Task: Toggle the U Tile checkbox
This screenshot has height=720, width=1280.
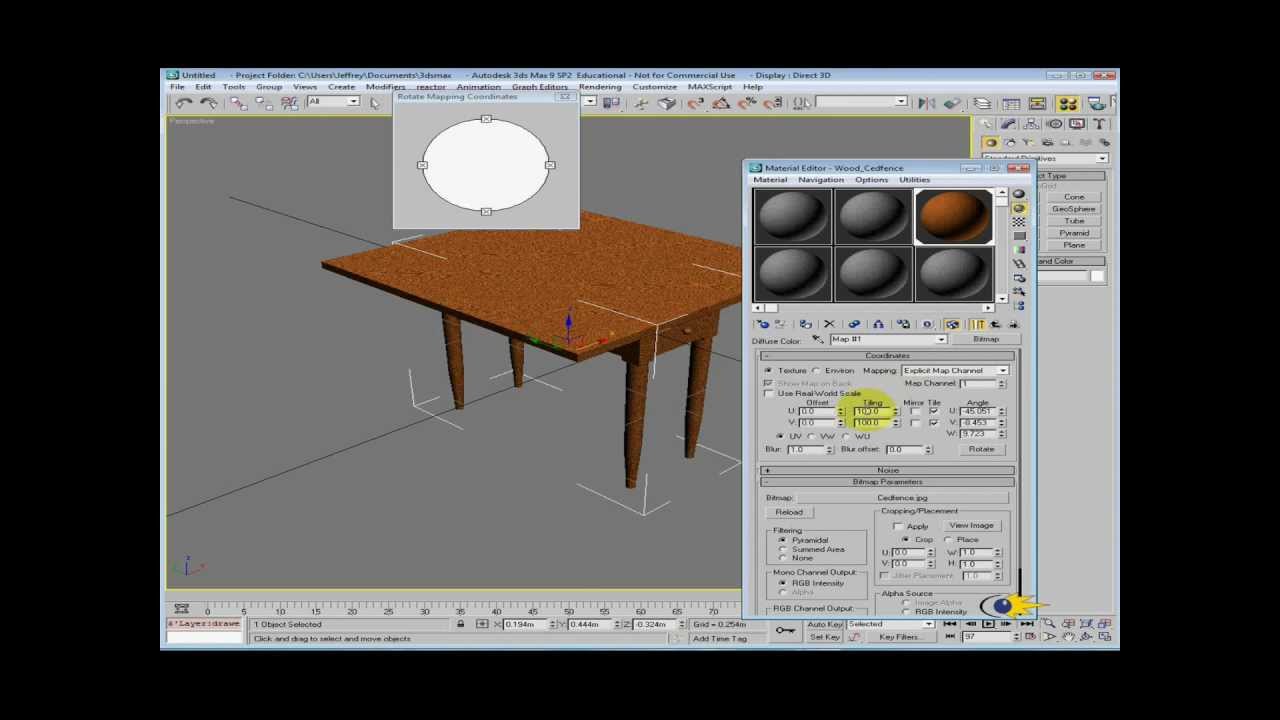Action: (934, 411)
